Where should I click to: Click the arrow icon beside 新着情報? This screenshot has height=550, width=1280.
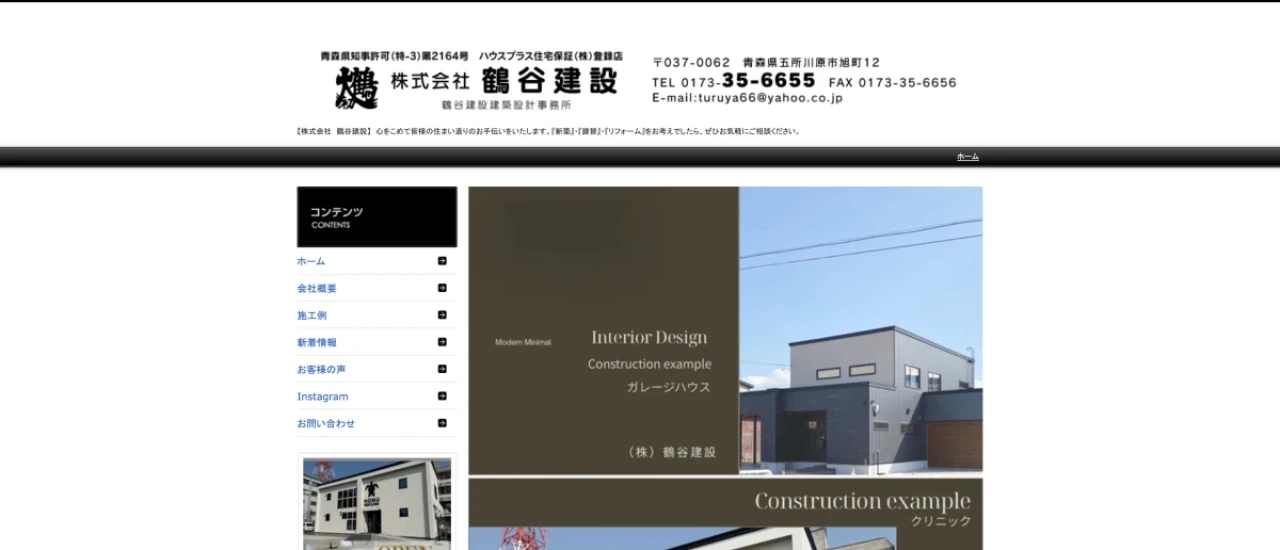[x=442, y=342]
